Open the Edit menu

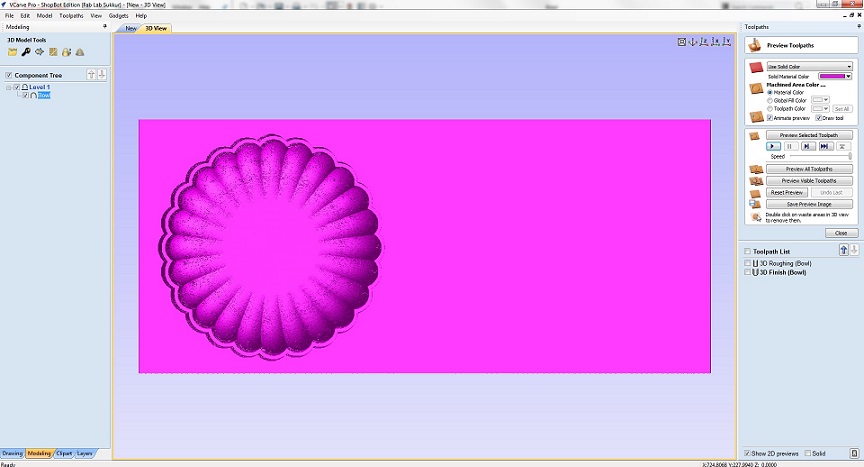coord(25,15)
